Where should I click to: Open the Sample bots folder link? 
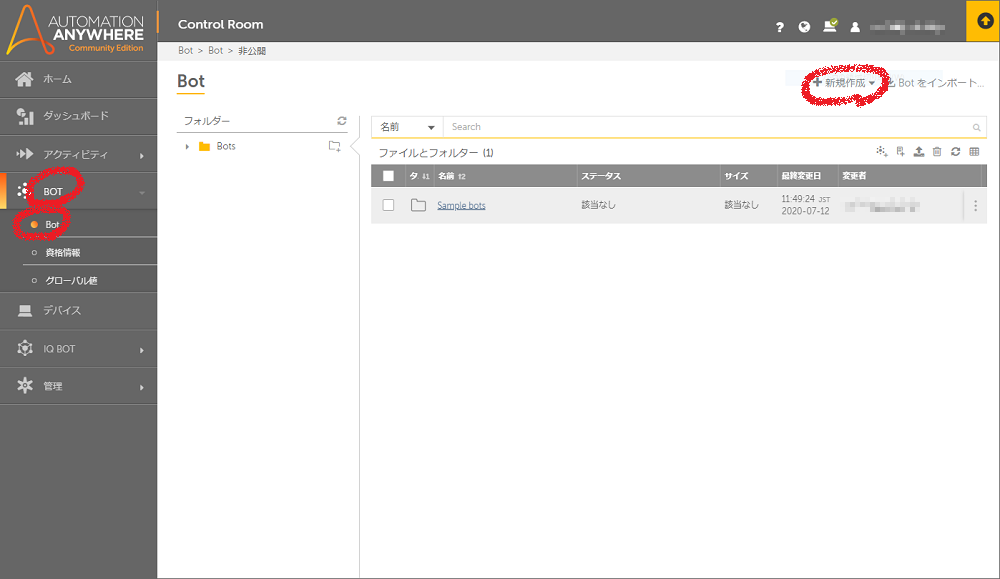(x=461, y=205)
